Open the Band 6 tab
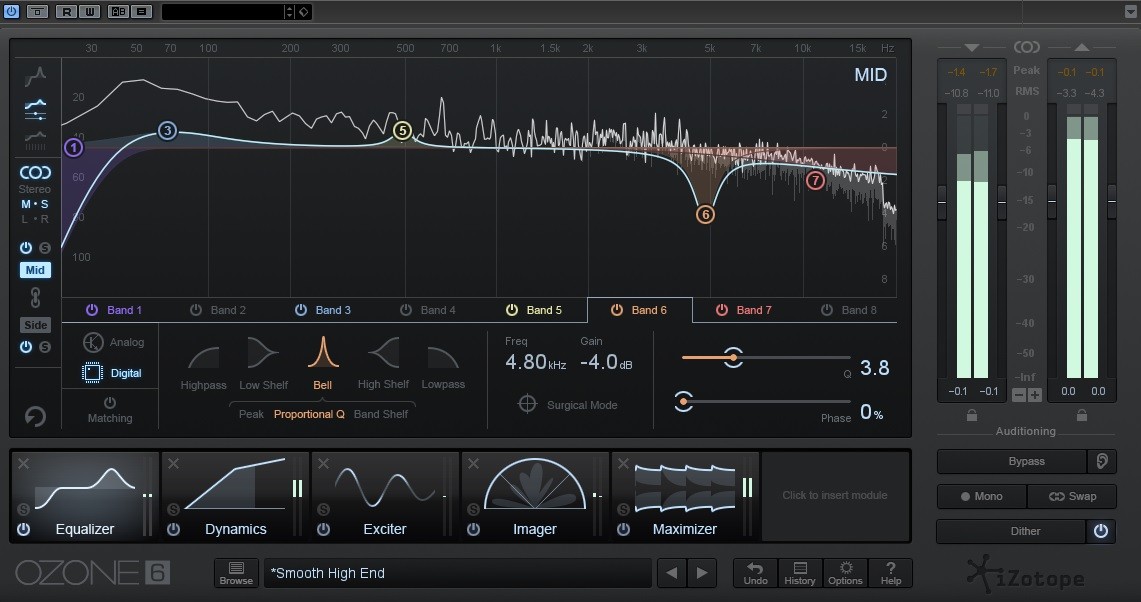The width and height of the screenshot is (1141, 602). click(640, 310)
